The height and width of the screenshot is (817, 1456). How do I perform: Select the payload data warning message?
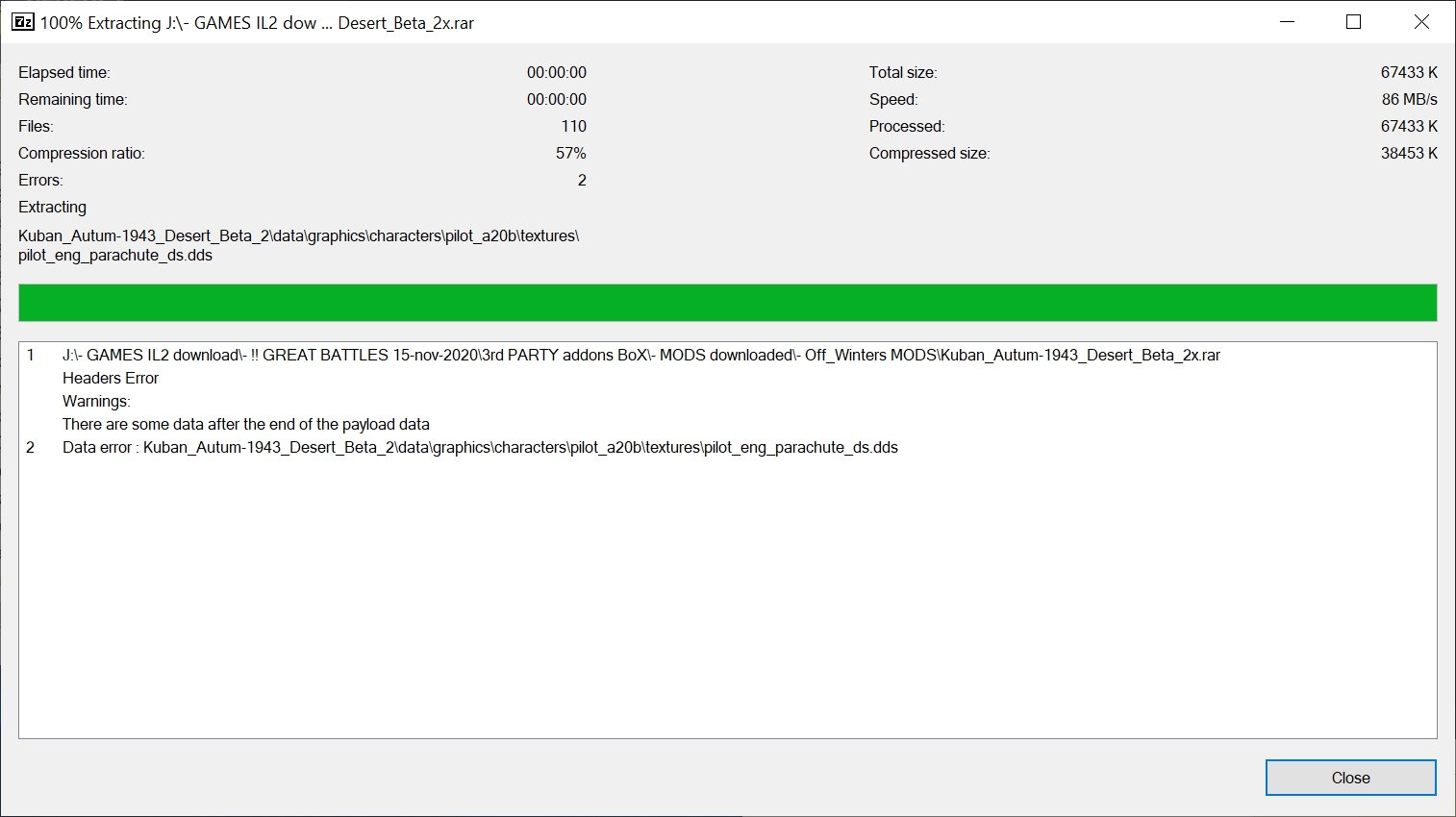[246, 424]
